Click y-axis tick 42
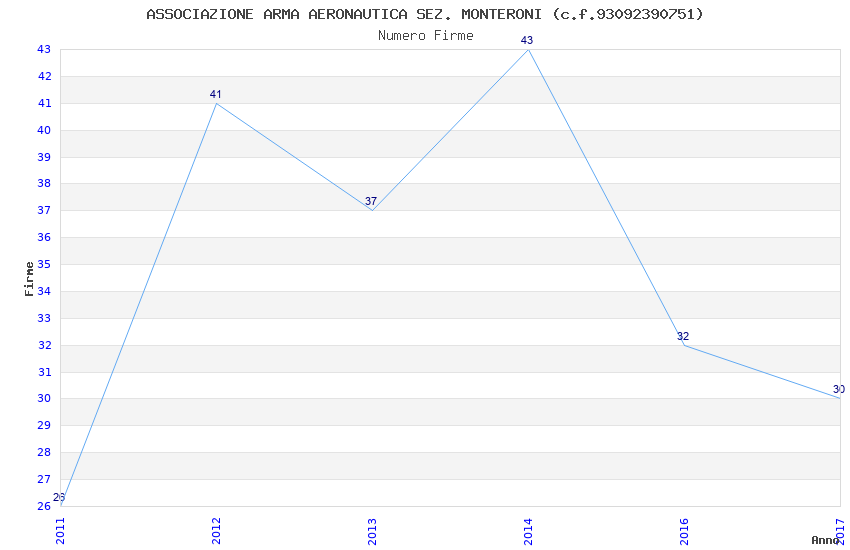 coord(44,76)
